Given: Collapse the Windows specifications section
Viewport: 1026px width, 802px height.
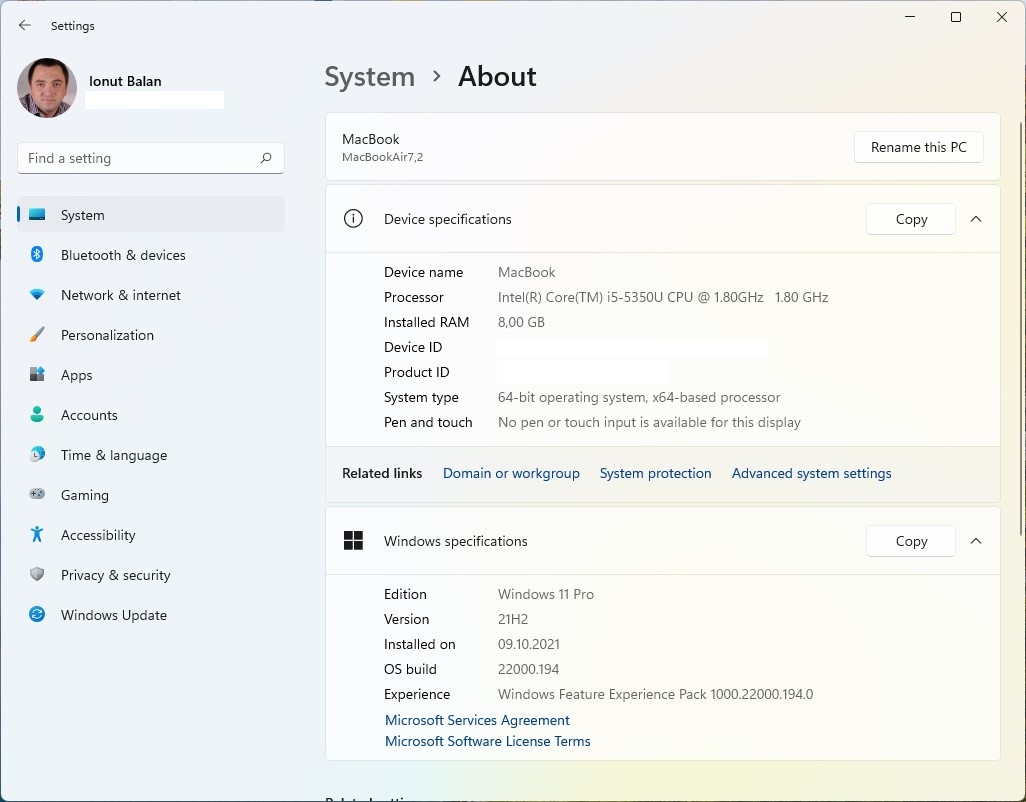Looking at the screenshot, I should (x=976, y=541).
